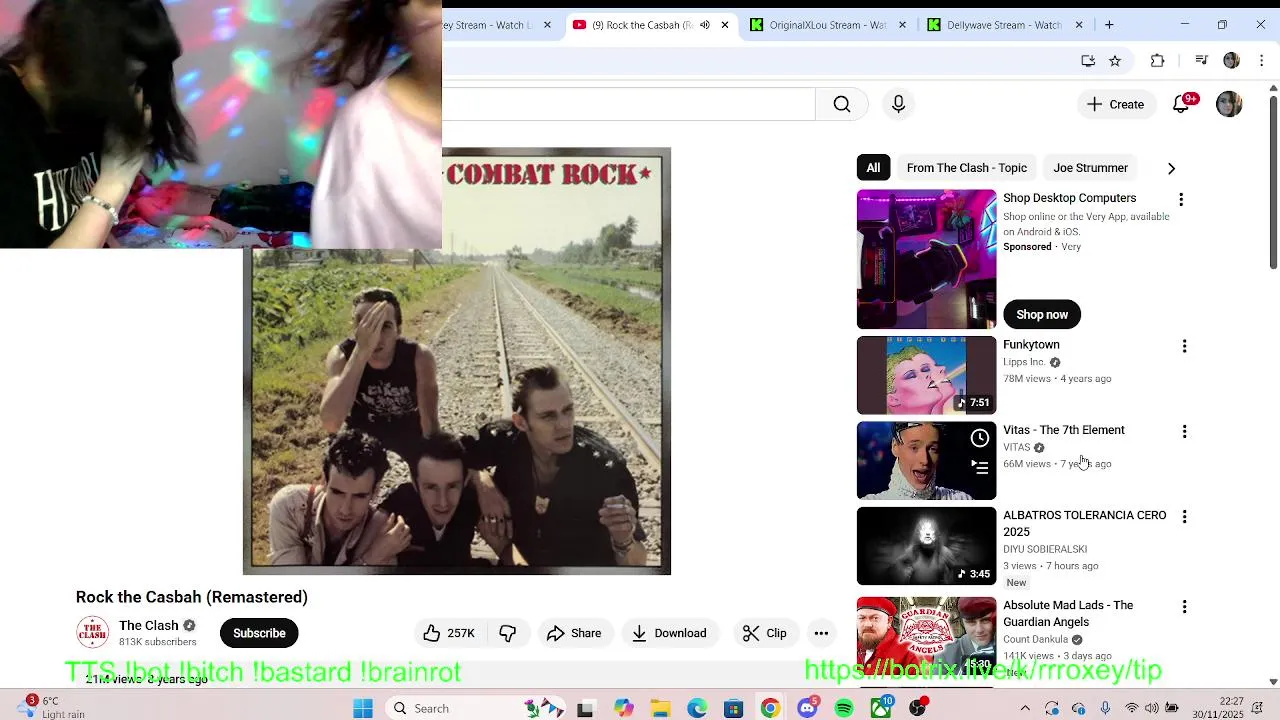Show hidden system tray icons

[x=1025, y=708]
